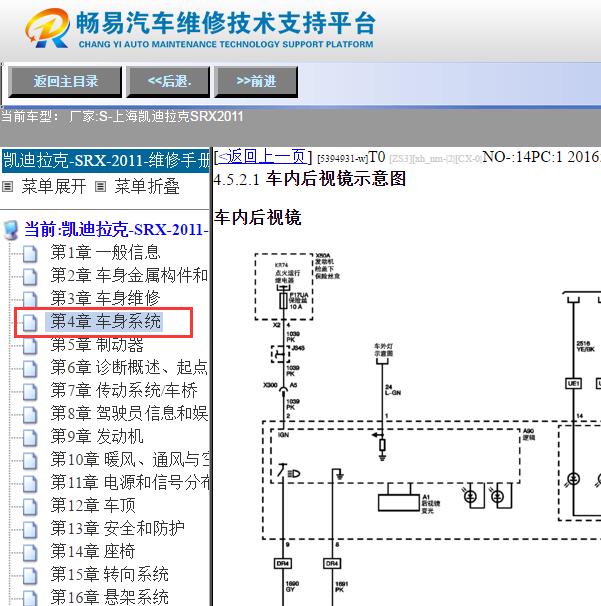The width and height of the screenshot is (601, 606).
Task: Open 第12章 车顶
Action: coord(93,505)
